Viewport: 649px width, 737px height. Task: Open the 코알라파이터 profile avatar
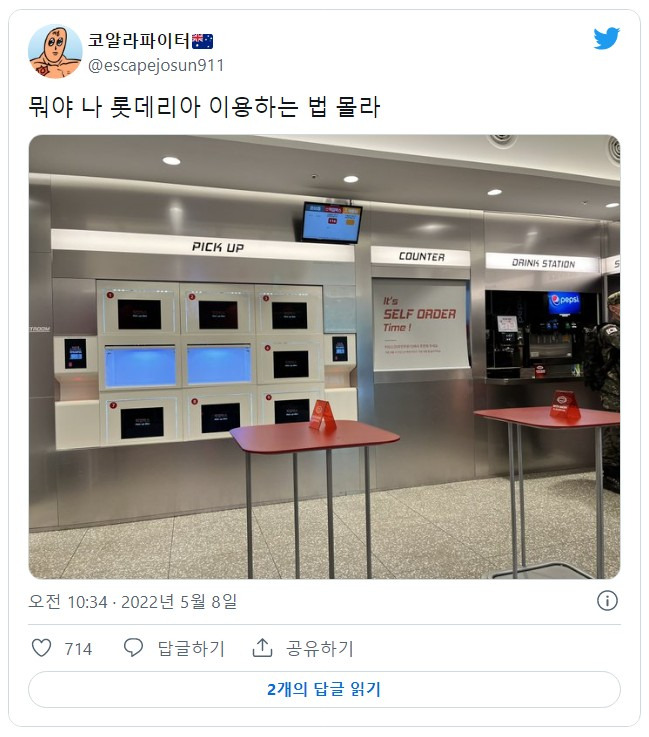(x=55, y=52)
